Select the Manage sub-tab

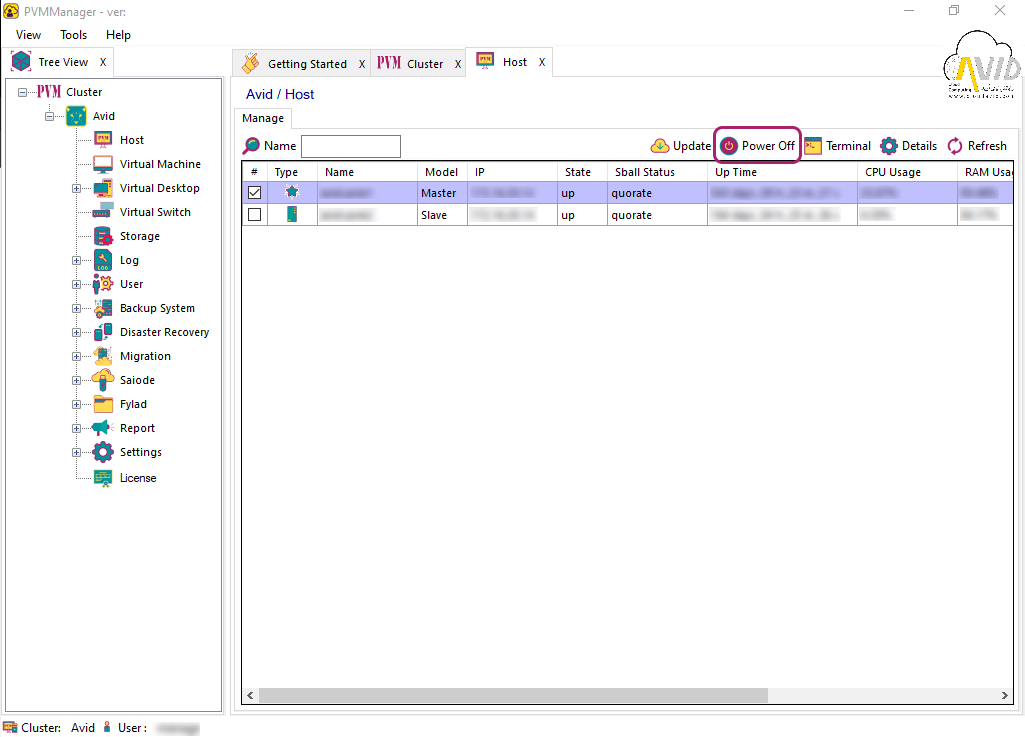263,118
